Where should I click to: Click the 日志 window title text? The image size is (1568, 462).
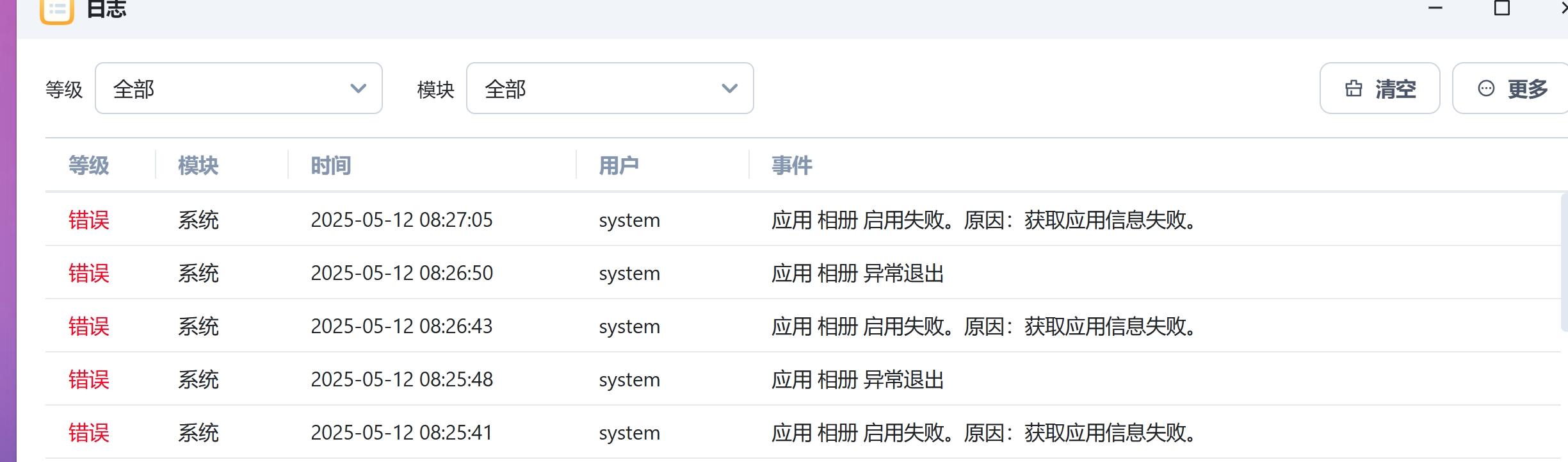coord(107,9)
